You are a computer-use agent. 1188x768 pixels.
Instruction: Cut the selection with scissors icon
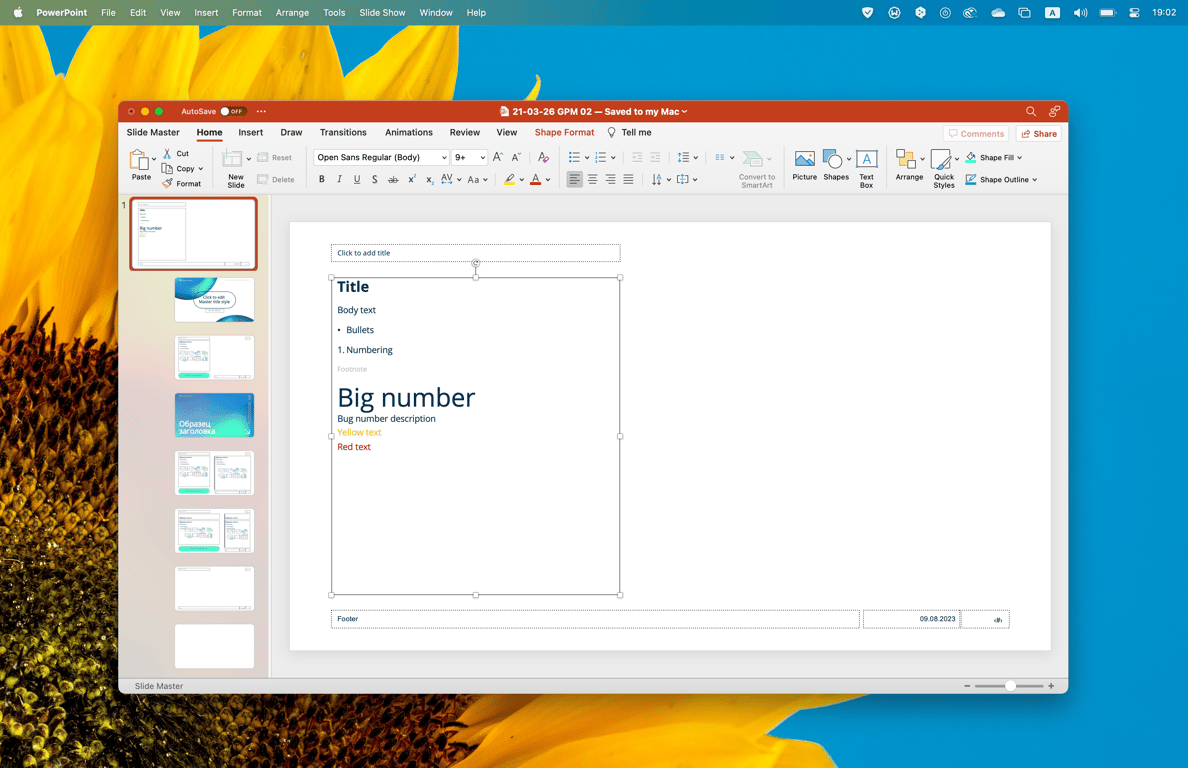click(167, 153)
